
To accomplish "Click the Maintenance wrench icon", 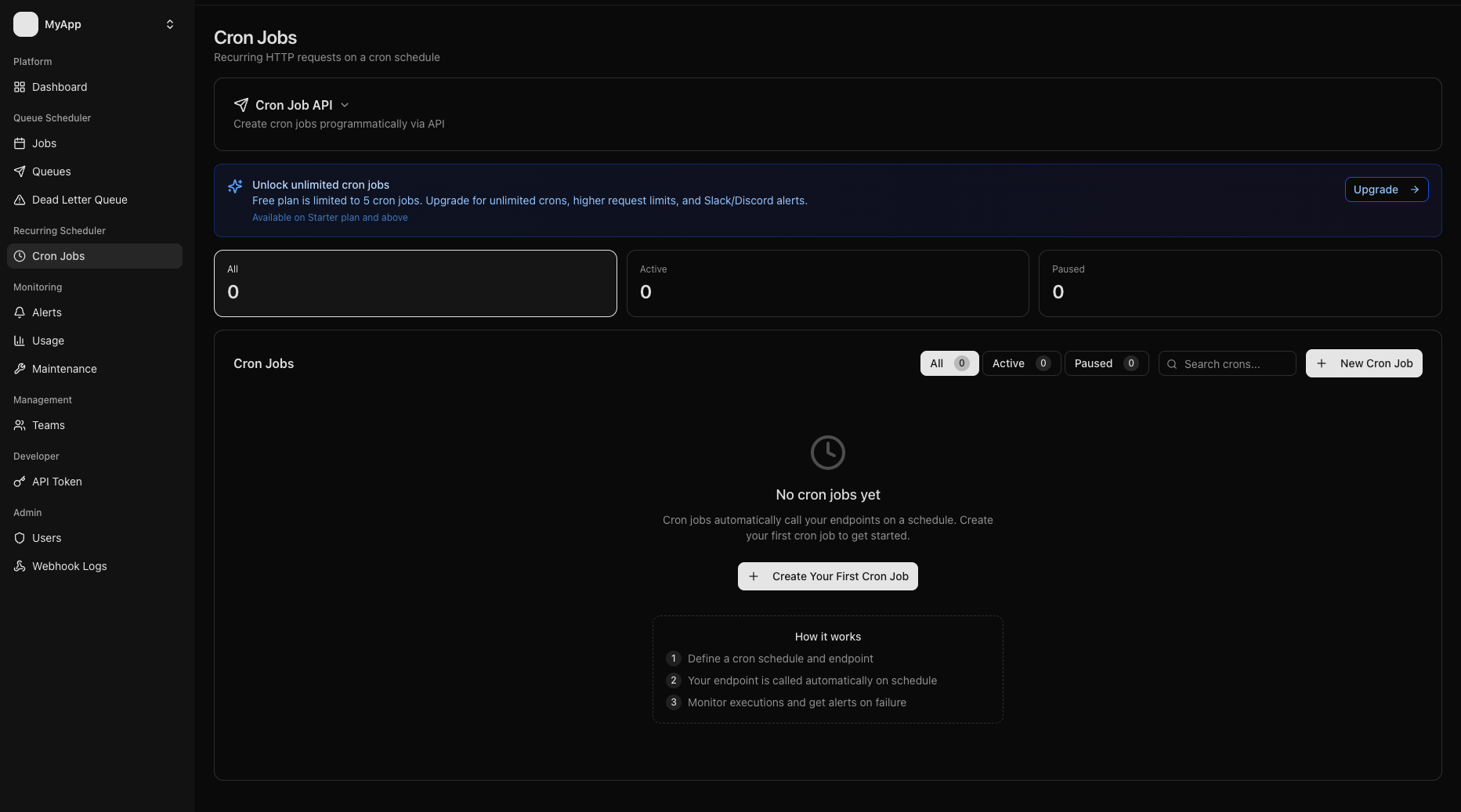I will (x=20, y=369).
